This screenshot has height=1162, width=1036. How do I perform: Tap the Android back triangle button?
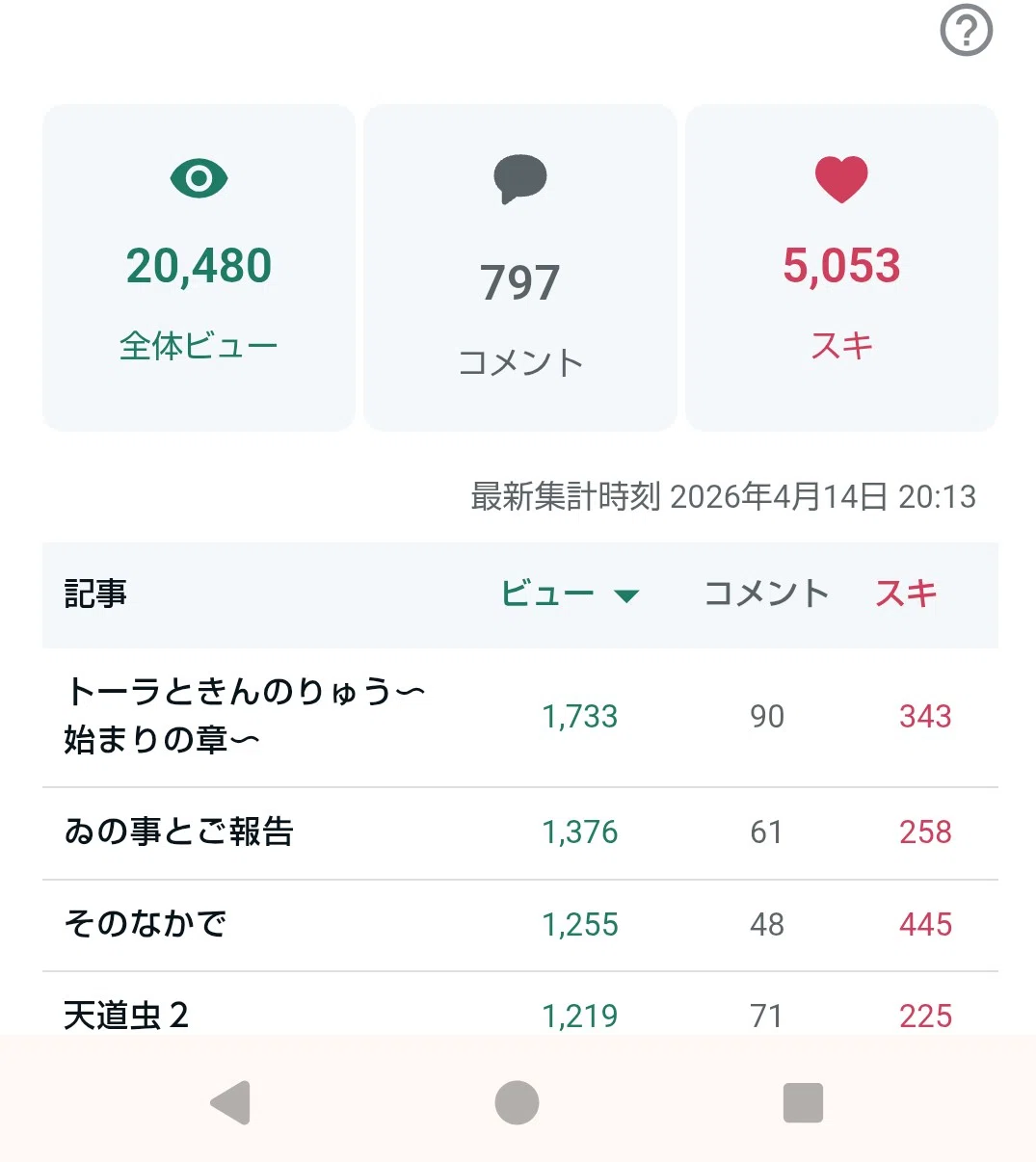231,1102
